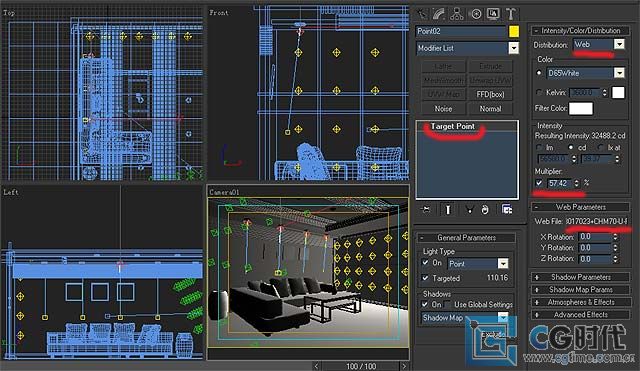Click the Configure Modifier Sets icon
This screenshot has height=371, width=640.
[x=507, y=209]
